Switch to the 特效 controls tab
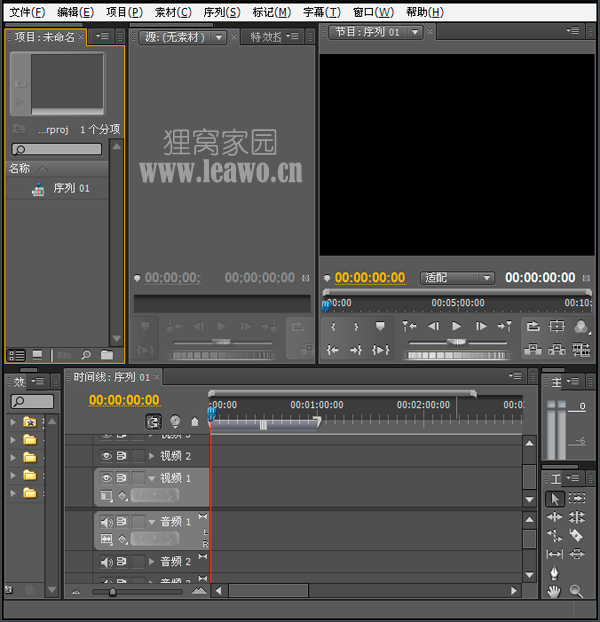 click(x=266, y=37)
